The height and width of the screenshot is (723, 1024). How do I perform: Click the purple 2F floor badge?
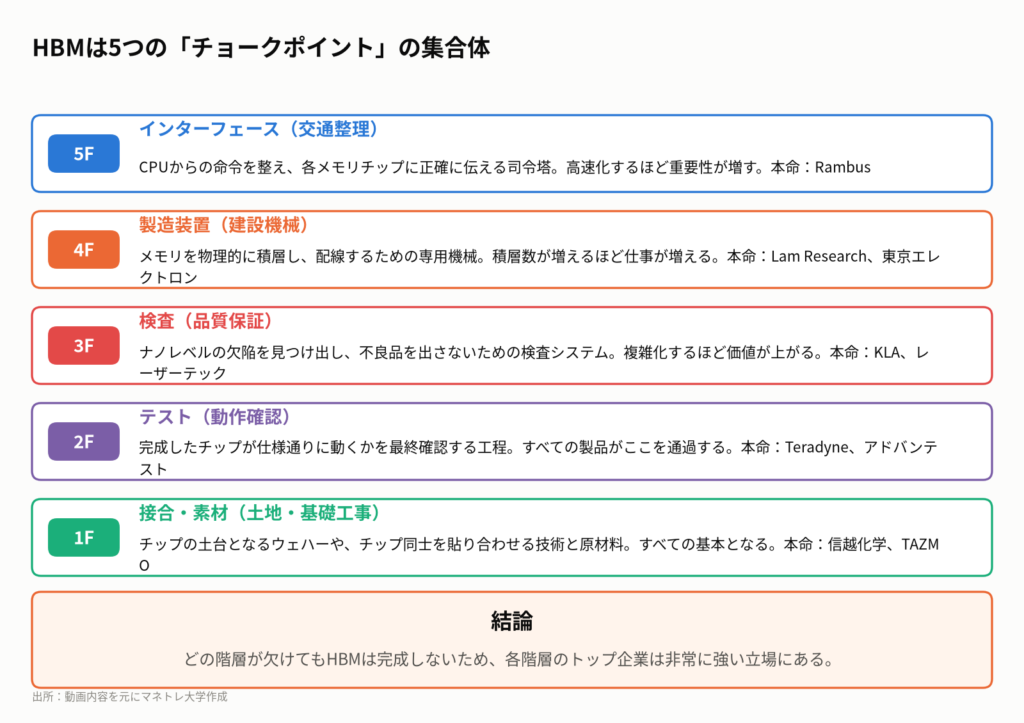point(84,442)
